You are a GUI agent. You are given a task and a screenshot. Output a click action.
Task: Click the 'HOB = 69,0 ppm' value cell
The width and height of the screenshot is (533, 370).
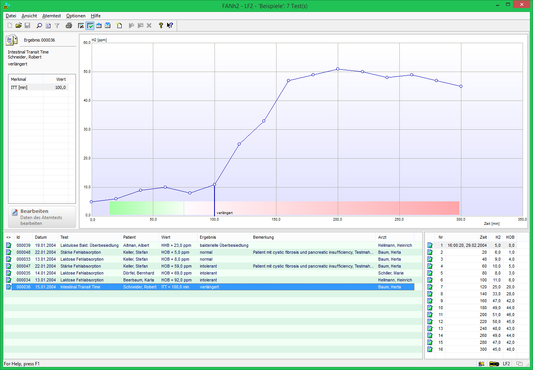pyautogui.click(x=176, y=273)
